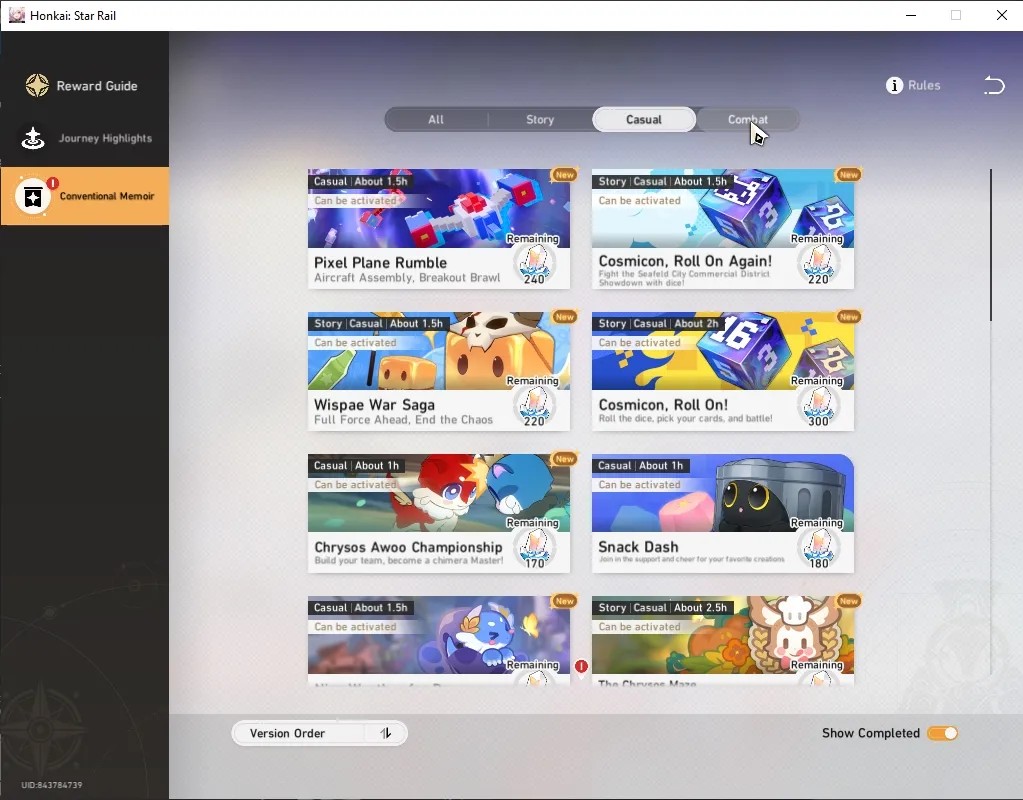
Task: Select the Casual tab
Action: pyautogui.click(x=643, y=119)
